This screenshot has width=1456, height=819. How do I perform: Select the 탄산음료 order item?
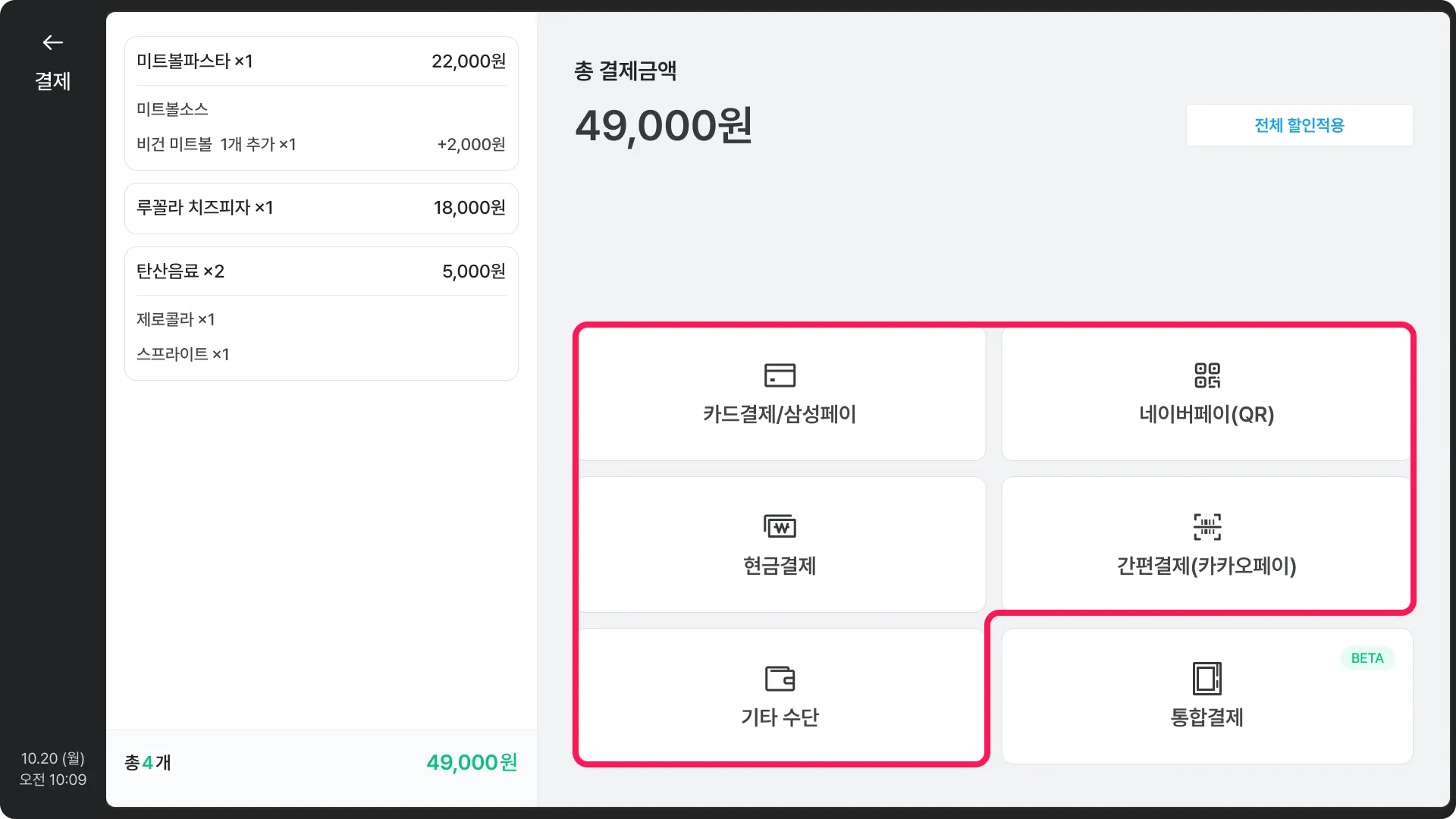point(321,271)
